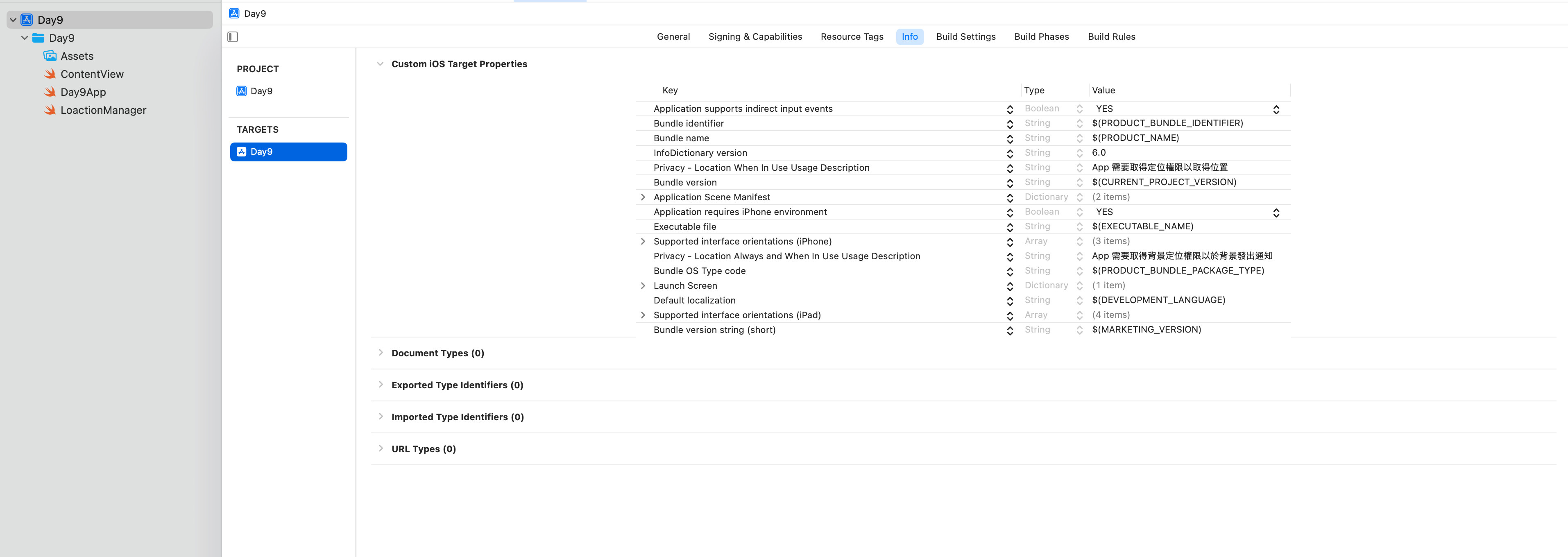Click the Assets catalog icon in navigator
1568x557 pixels.
pyautogui.click(x=50, y=56)
